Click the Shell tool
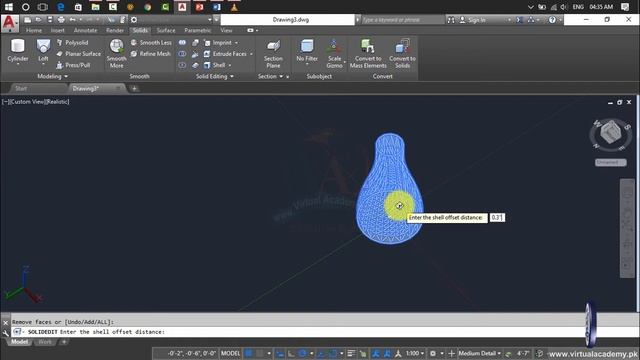Image resolution: width=640 pixels, height=360 pixels. 215,65
